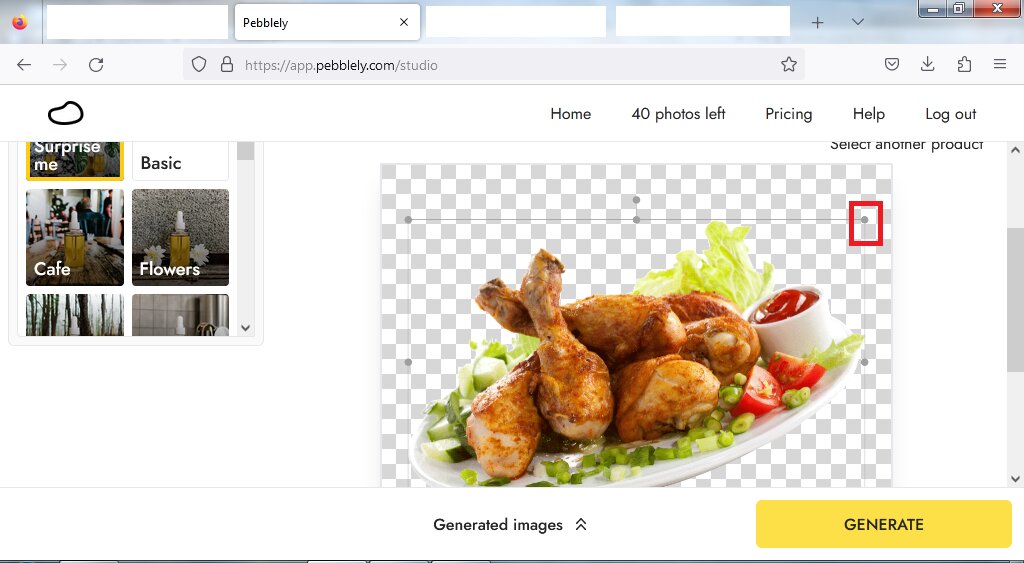Open the shield tracking protection icon

click(199, 64)
